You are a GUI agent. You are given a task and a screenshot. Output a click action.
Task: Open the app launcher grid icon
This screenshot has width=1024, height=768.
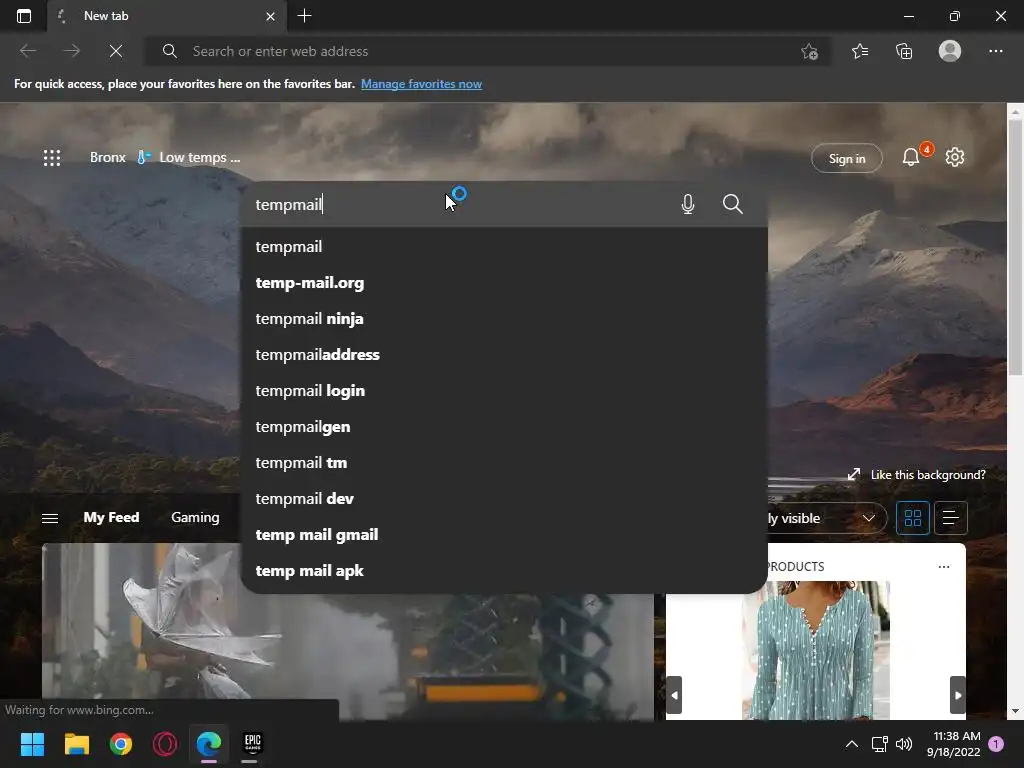52,157
